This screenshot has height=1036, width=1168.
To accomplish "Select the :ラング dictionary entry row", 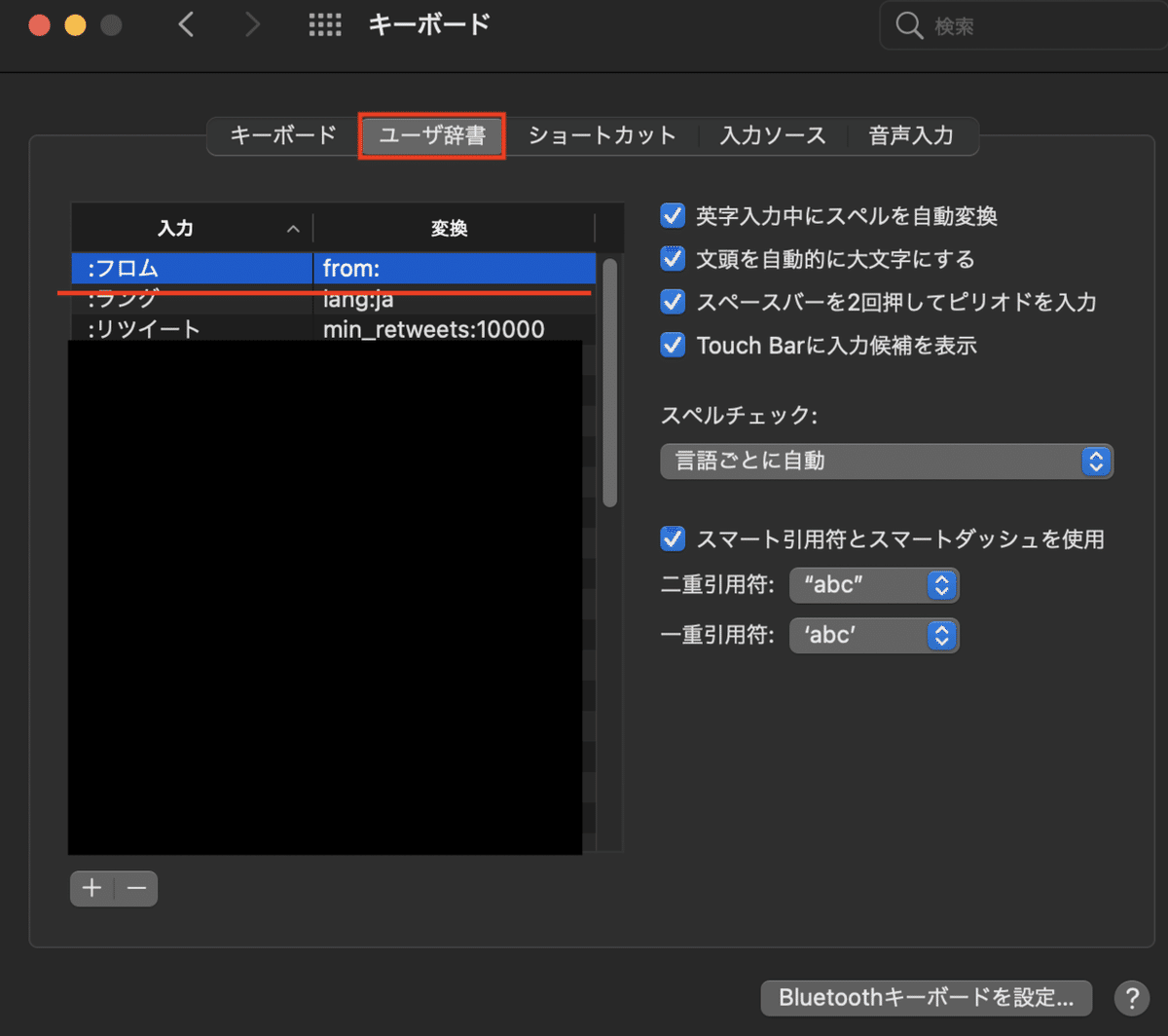I will [x=195, y=299].
